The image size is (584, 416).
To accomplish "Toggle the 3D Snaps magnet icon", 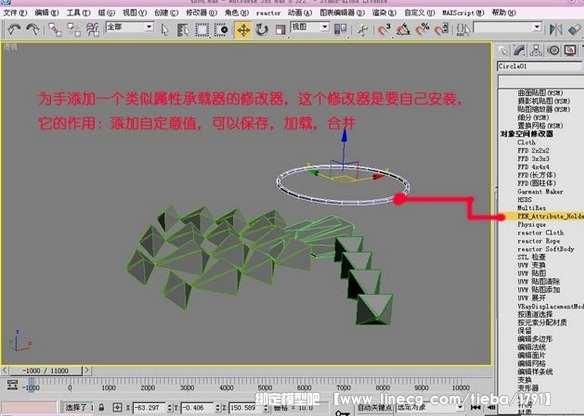I will point(384,30).
